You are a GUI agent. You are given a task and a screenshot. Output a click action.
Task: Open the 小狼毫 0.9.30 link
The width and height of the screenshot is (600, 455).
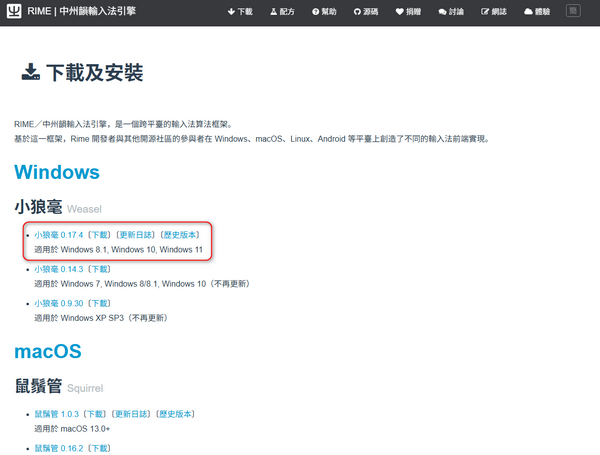point(59,303)
